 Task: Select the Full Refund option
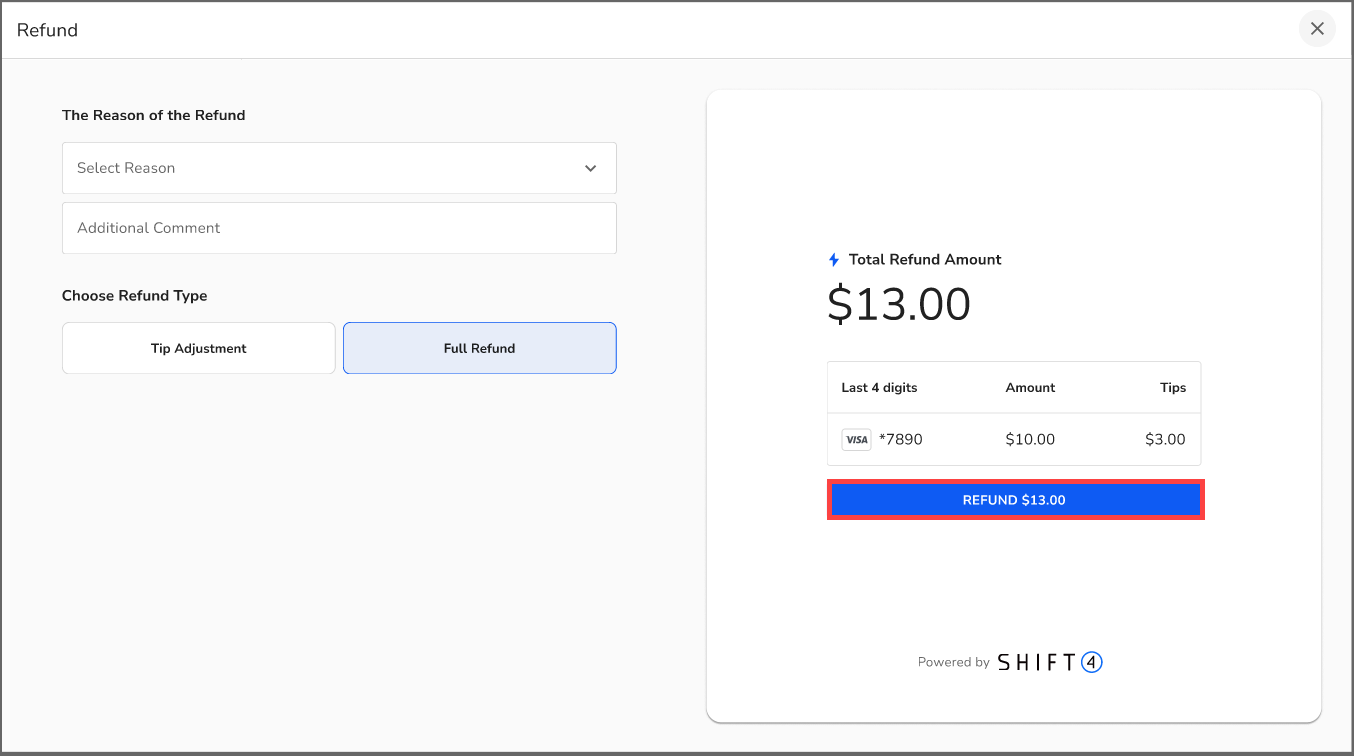tap(479, 348)
